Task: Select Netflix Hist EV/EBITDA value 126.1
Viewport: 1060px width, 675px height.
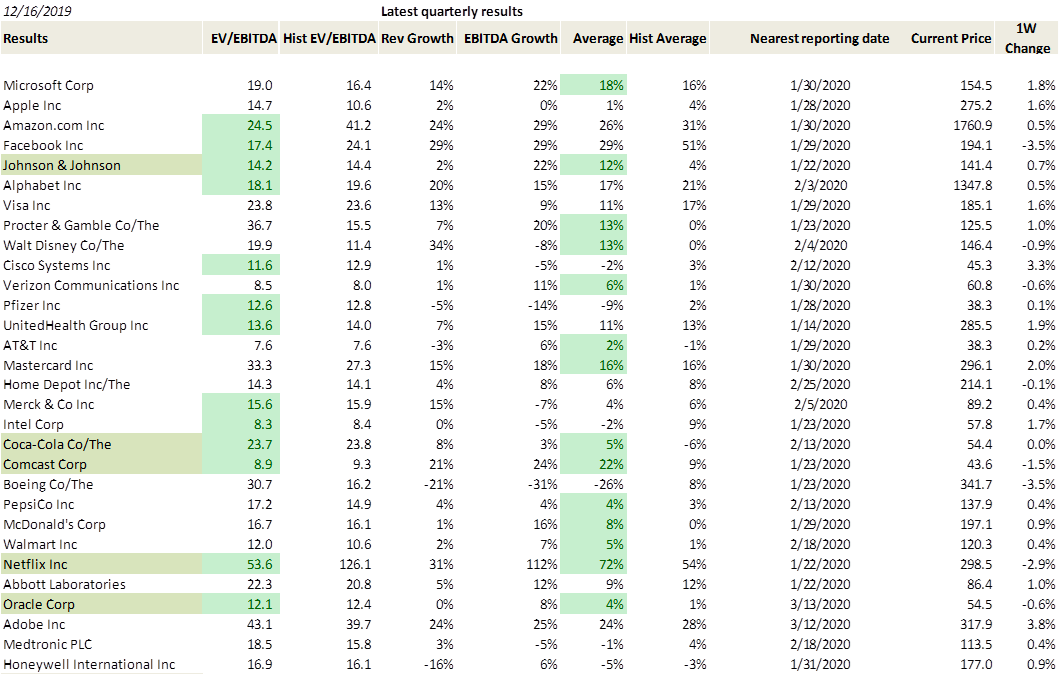Action: click(354, 564)
